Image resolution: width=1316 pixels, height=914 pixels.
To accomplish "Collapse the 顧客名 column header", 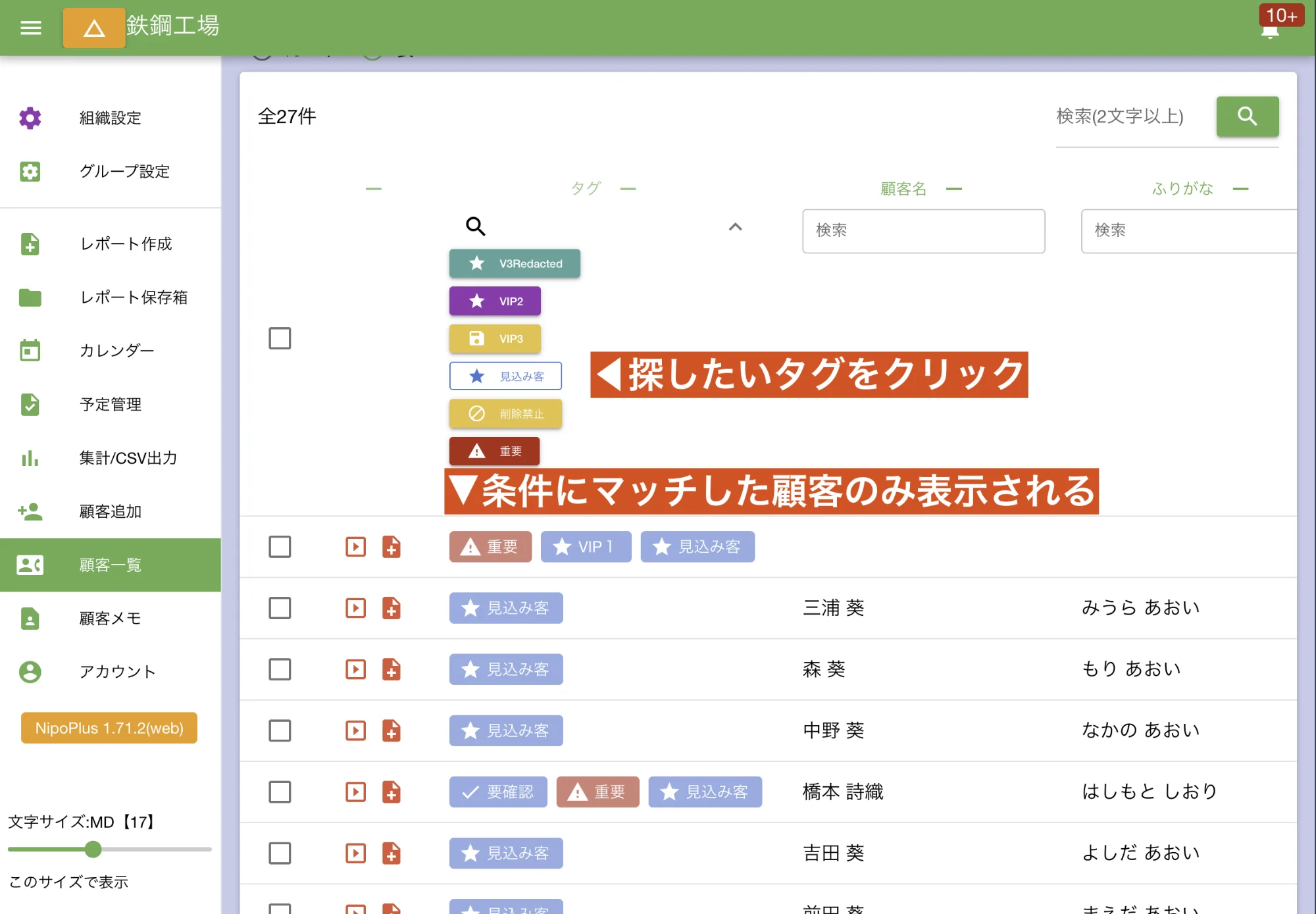I will (953, 188).
